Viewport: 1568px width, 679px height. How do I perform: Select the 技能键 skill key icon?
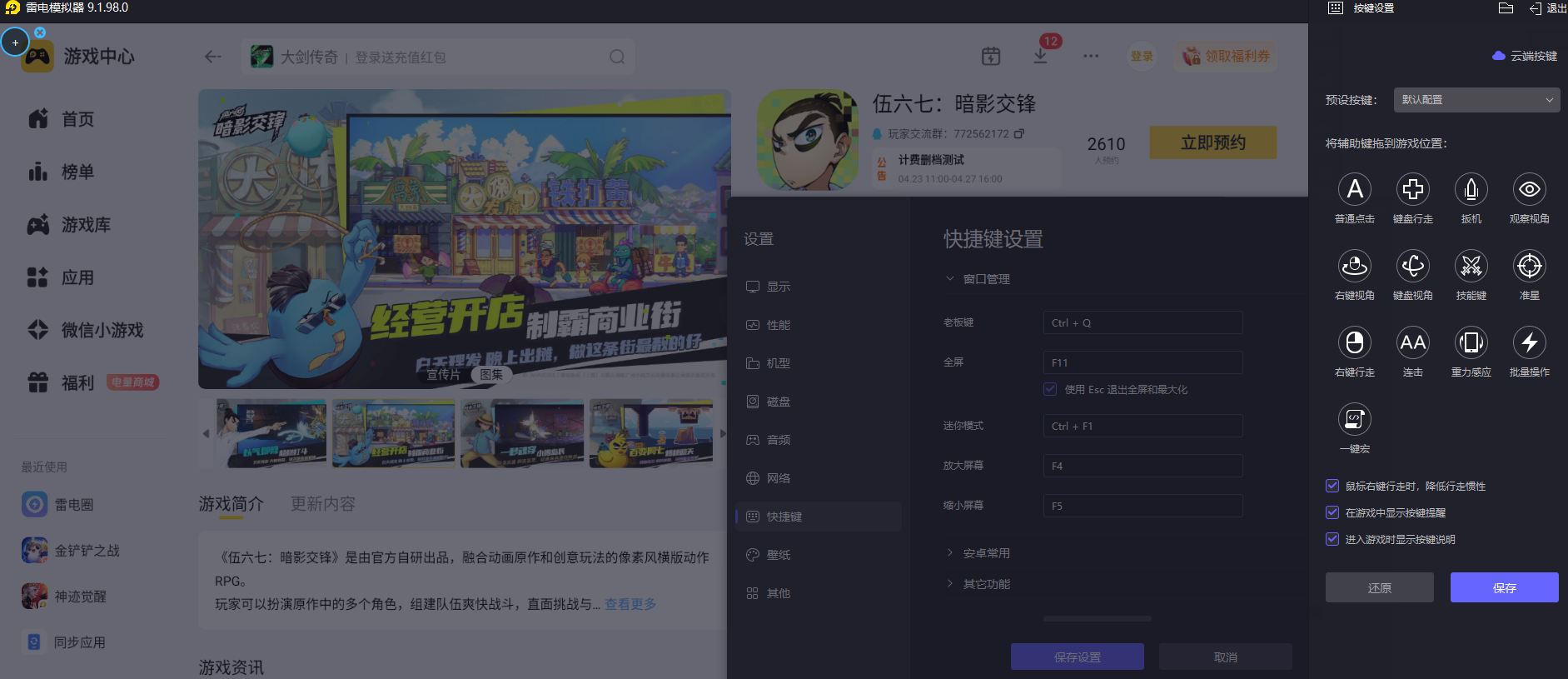point(1471,266)
